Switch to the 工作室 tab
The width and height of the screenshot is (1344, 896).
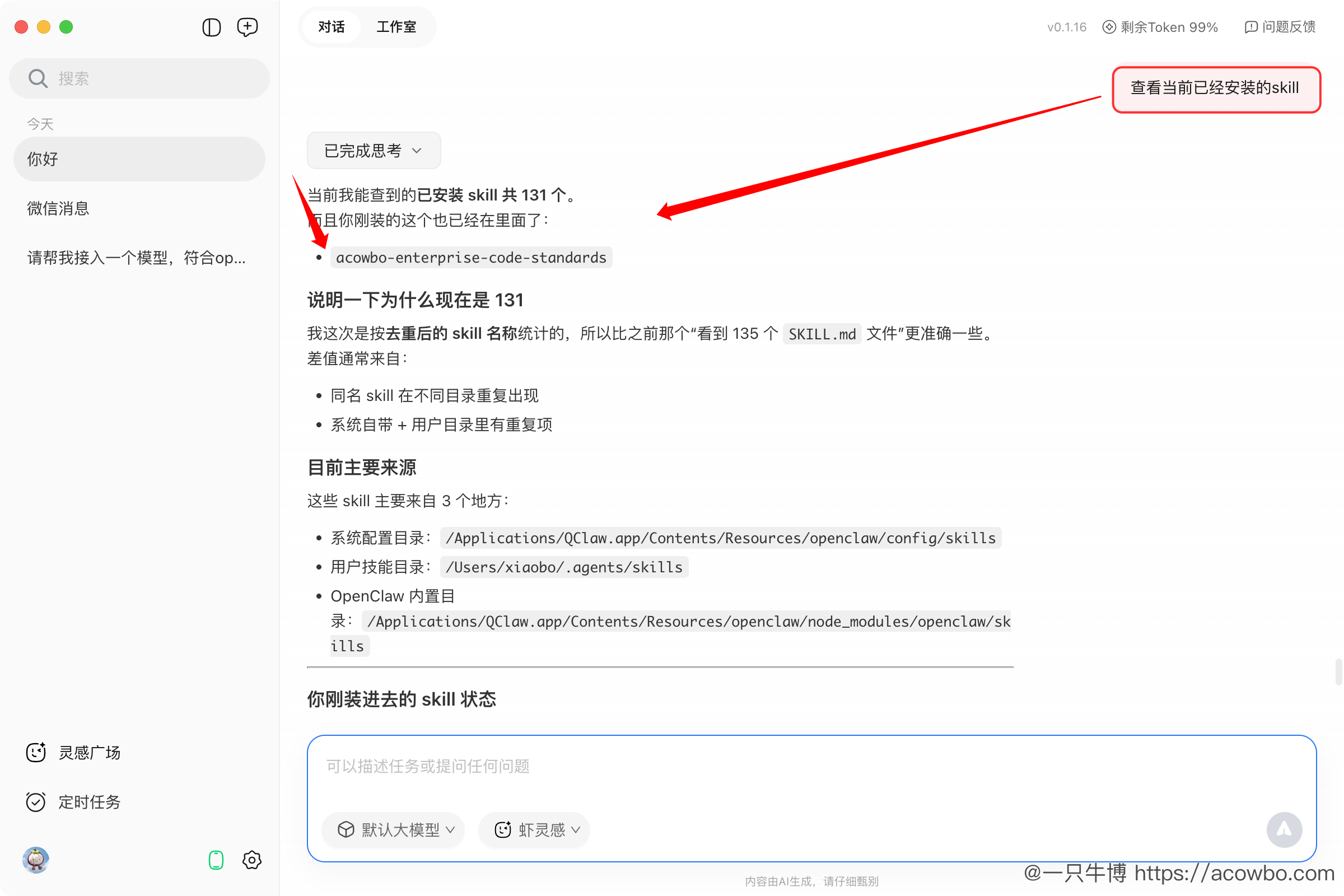pyautogui.click(x=396, y=26)
